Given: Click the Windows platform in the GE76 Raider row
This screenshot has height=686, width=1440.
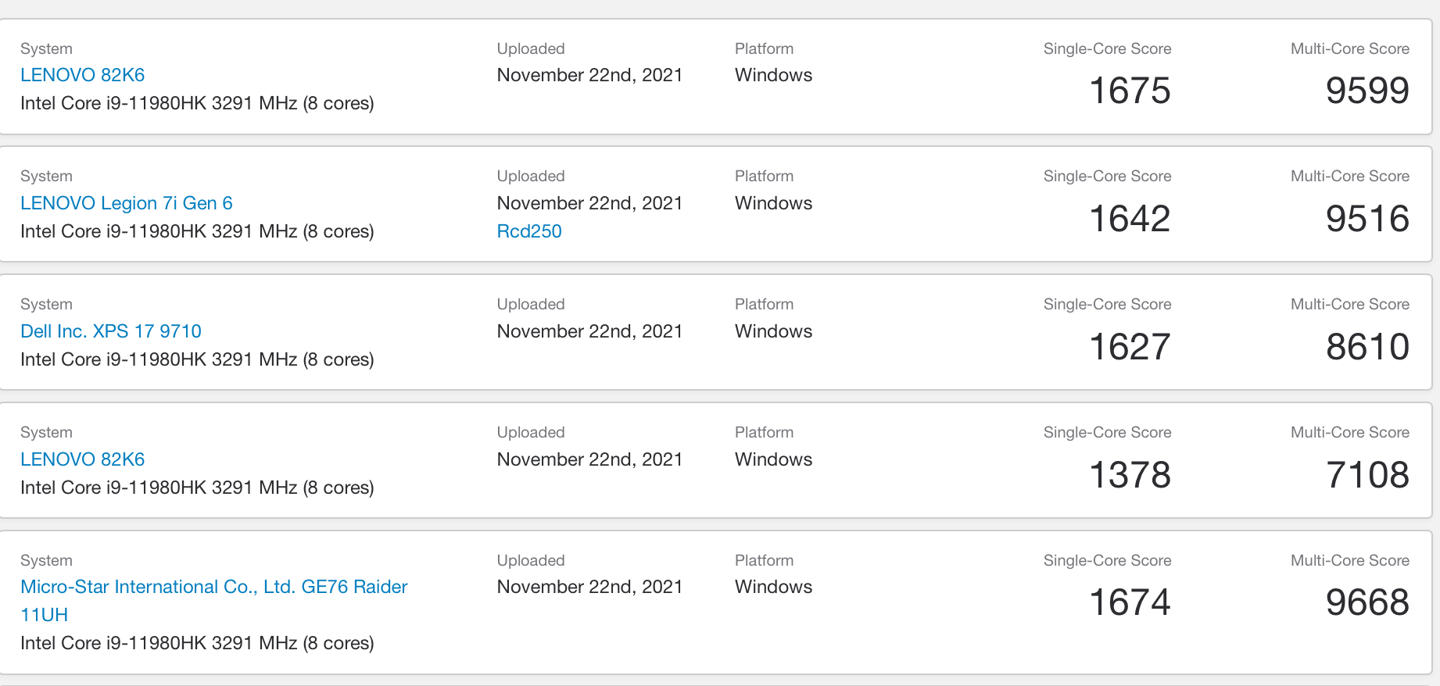Looking at the screenshot, I should [774, 587].
